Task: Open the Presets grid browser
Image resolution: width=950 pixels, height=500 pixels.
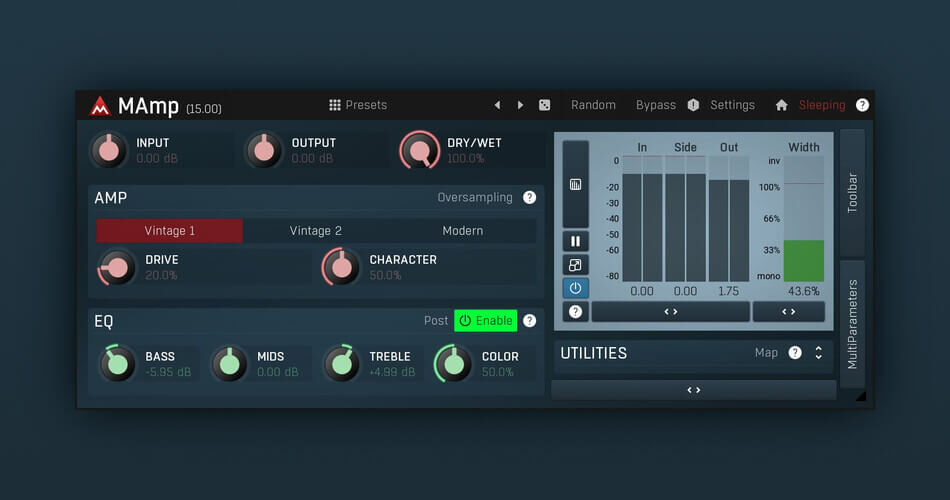Action: point(357,105)
